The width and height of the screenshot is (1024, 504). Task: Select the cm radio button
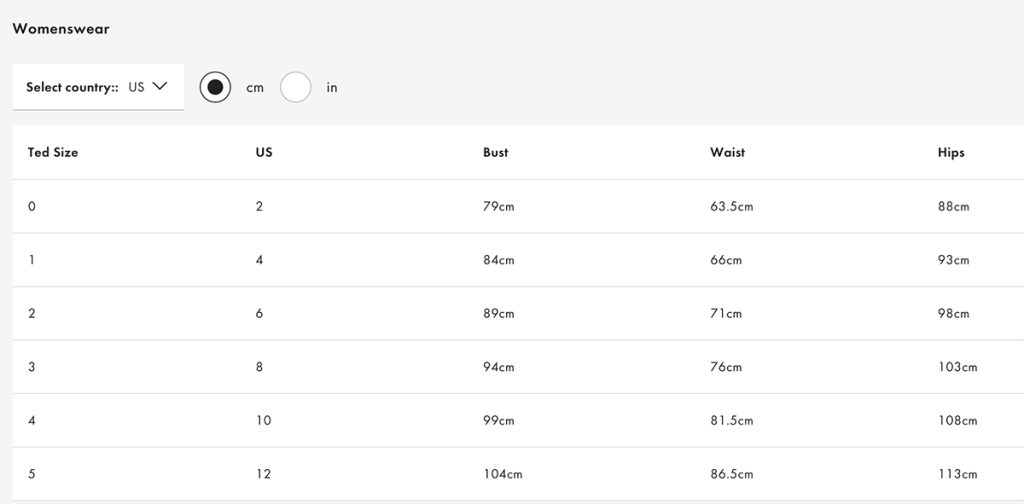tap(215, 87)
